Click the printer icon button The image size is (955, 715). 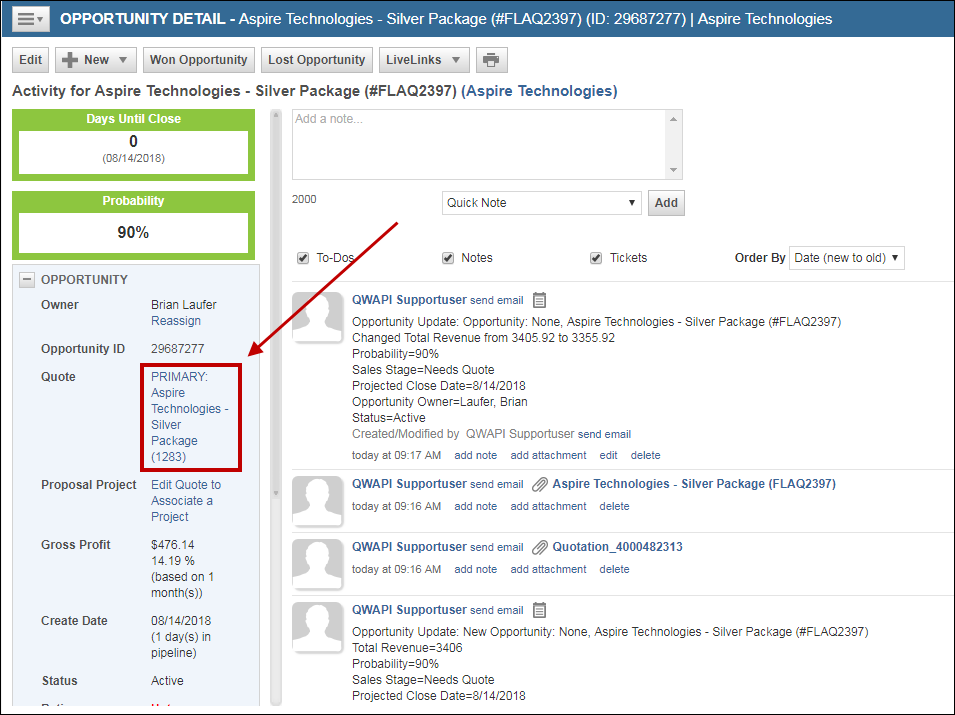491,60
